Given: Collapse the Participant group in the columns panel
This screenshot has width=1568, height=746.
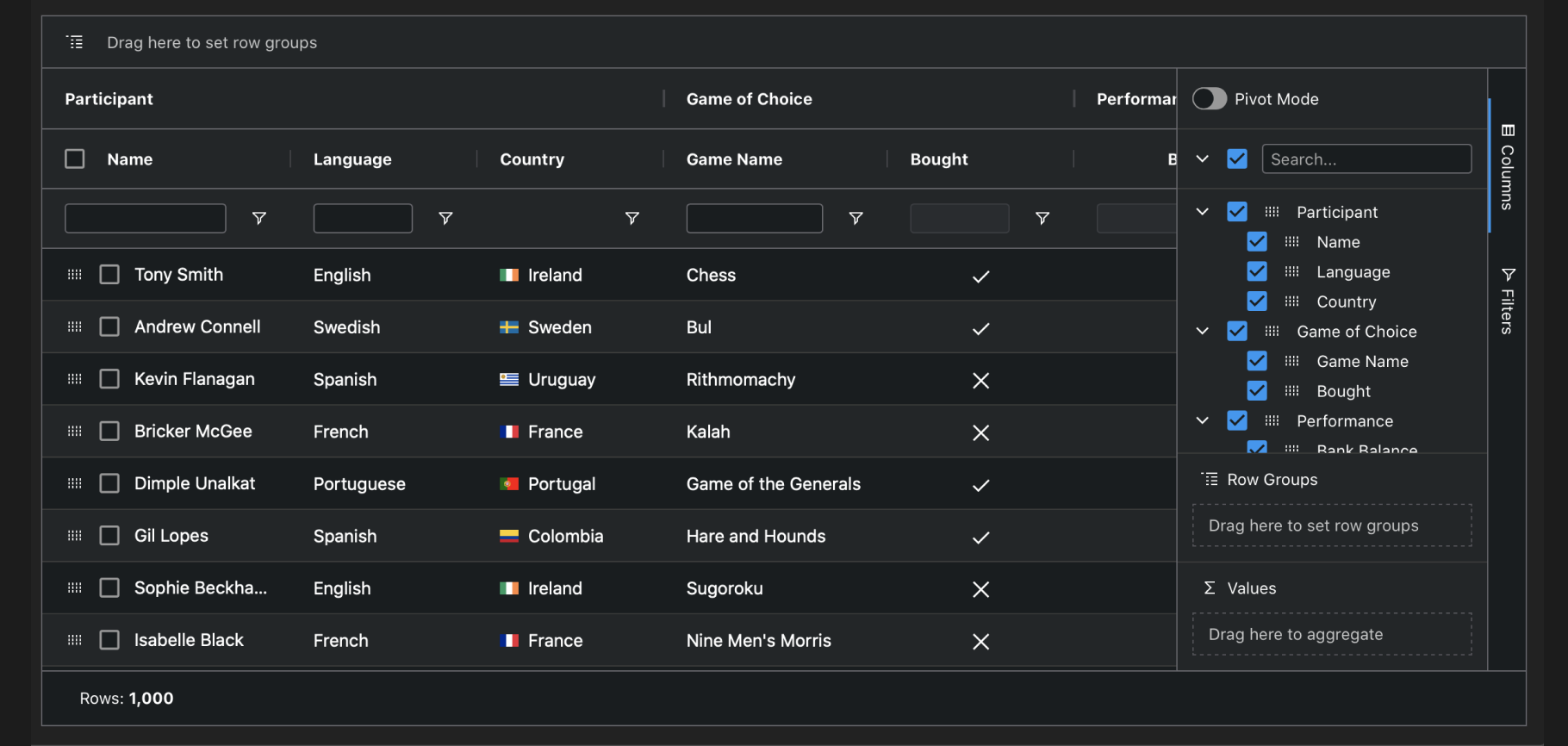Looking at the screenshot, I should (1201, 211).
